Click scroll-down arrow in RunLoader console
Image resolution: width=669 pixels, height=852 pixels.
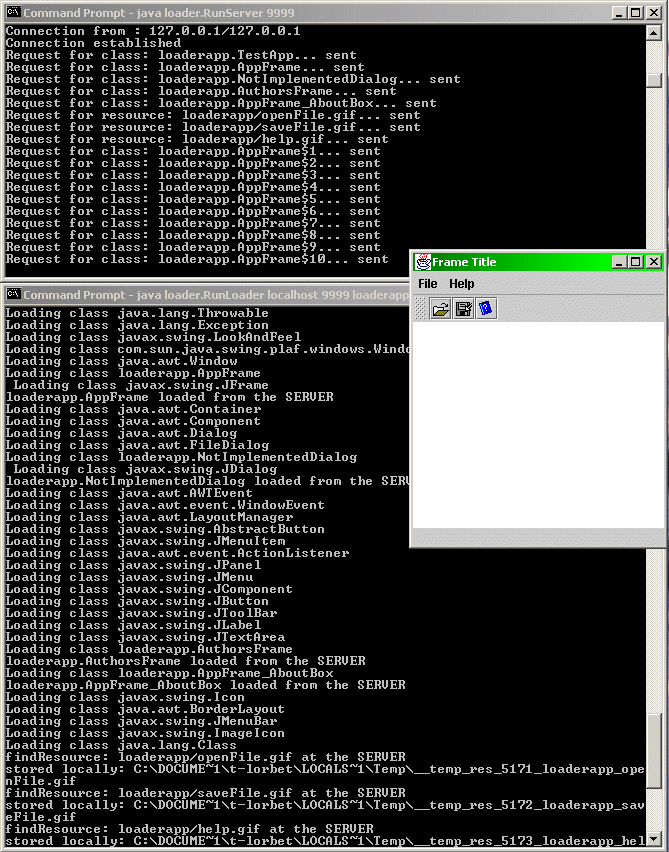pyautogui.click(x=654, y=839)
